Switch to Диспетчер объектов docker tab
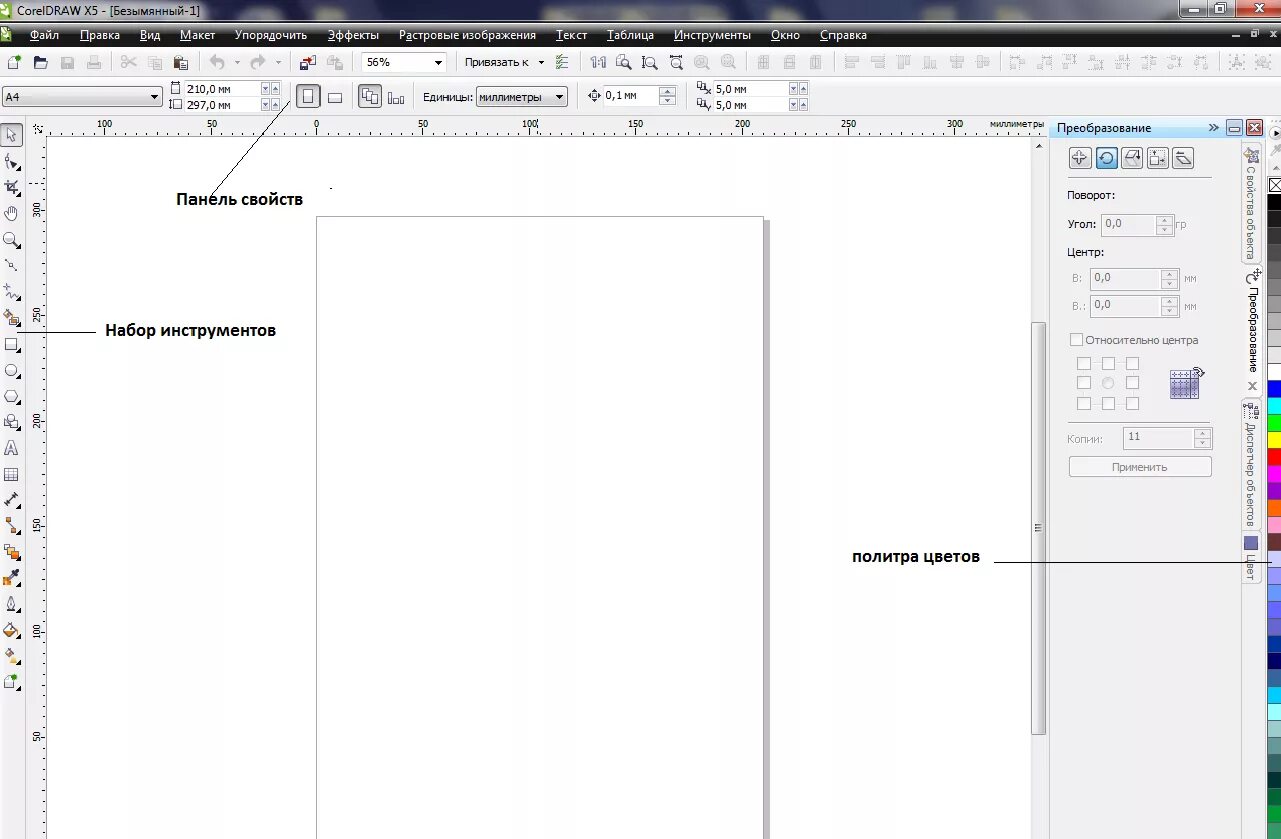Screen dimensions: 1281x839 pyautogui.click(x=1251, y=465)
